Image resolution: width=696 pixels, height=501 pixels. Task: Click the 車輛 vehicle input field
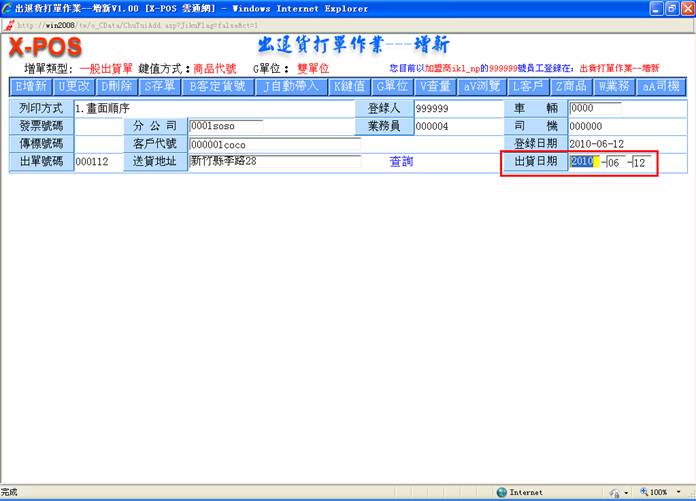click(594, 109)
